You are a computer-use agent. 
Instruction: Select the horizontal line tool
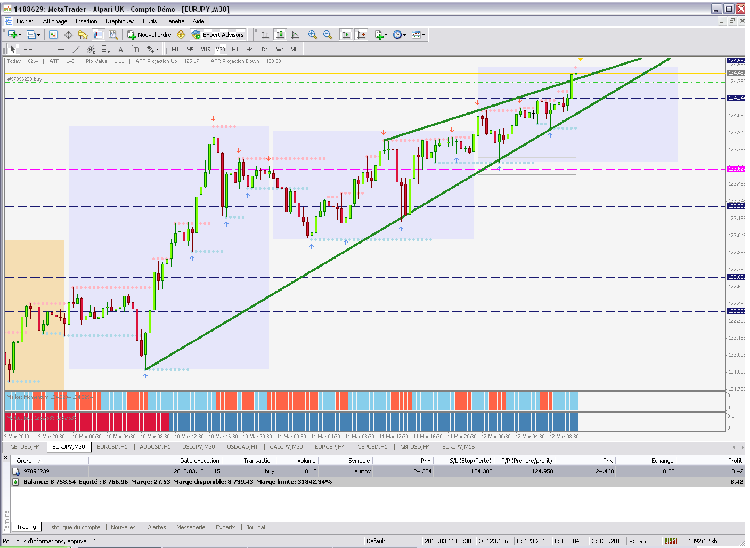(x=61, y=49)
